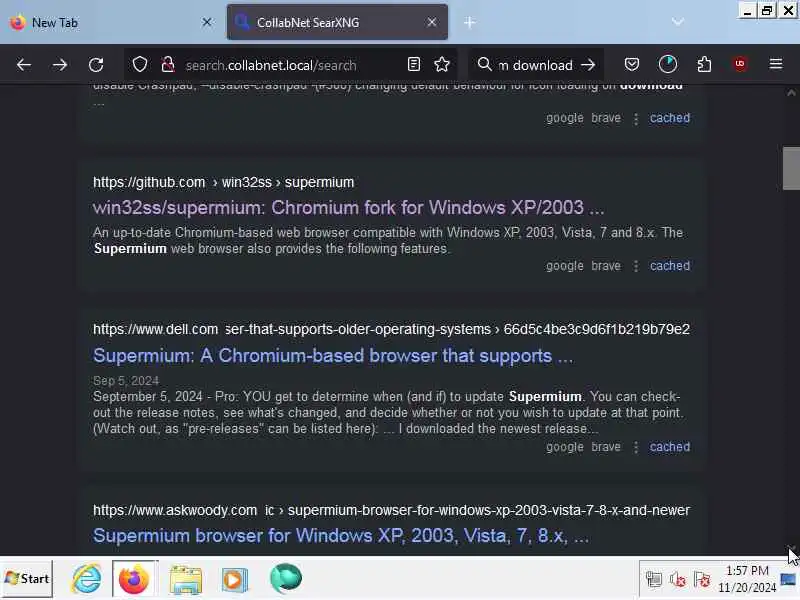800x600 pixels.
Task: Expand options dots on github supermium result
Action: tap(636, 266)
